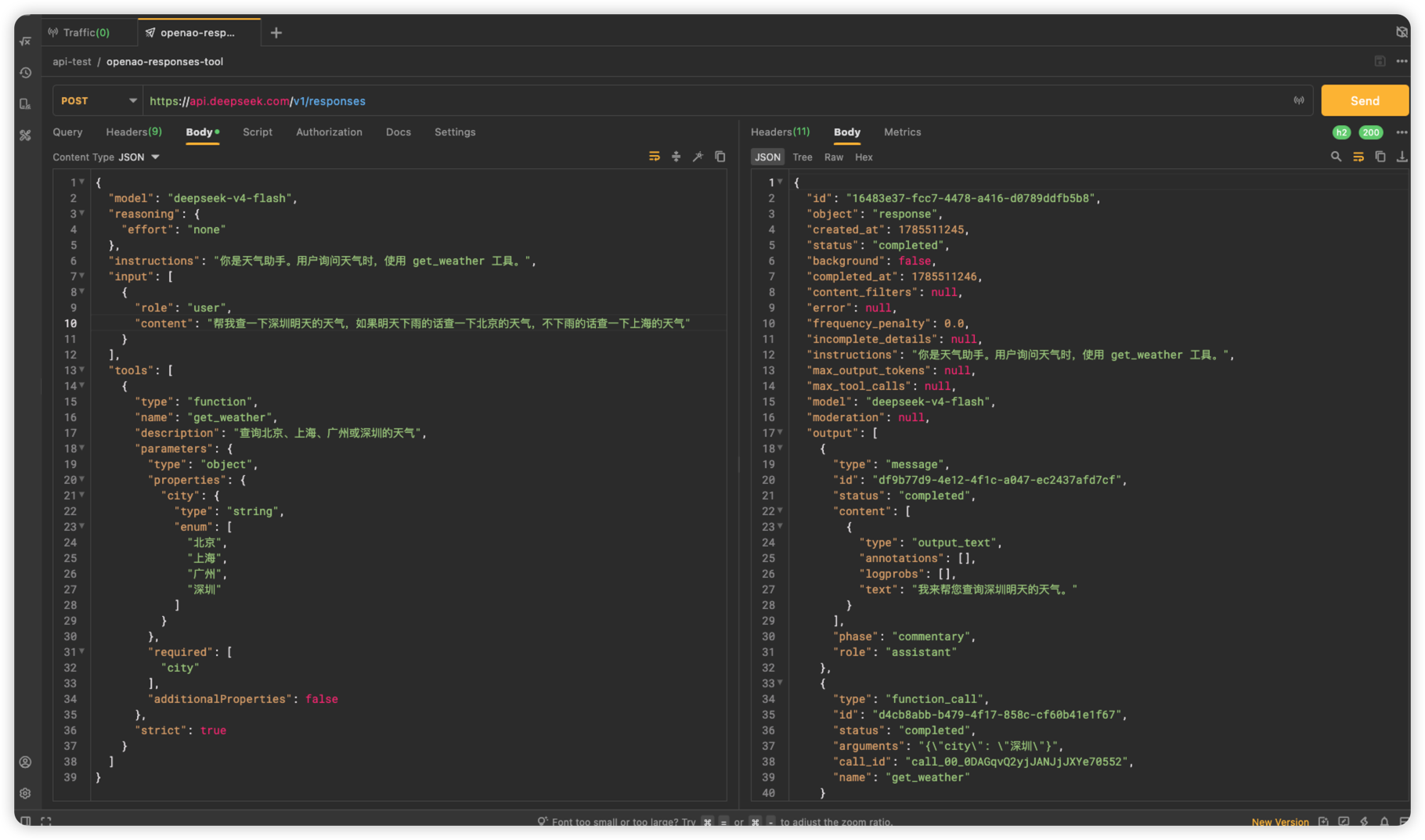Click the "deepseek-v4-flash" model value in request
Image resolution: width=1425 pixels, height=840 pixels.
click(x=230, y=198)
